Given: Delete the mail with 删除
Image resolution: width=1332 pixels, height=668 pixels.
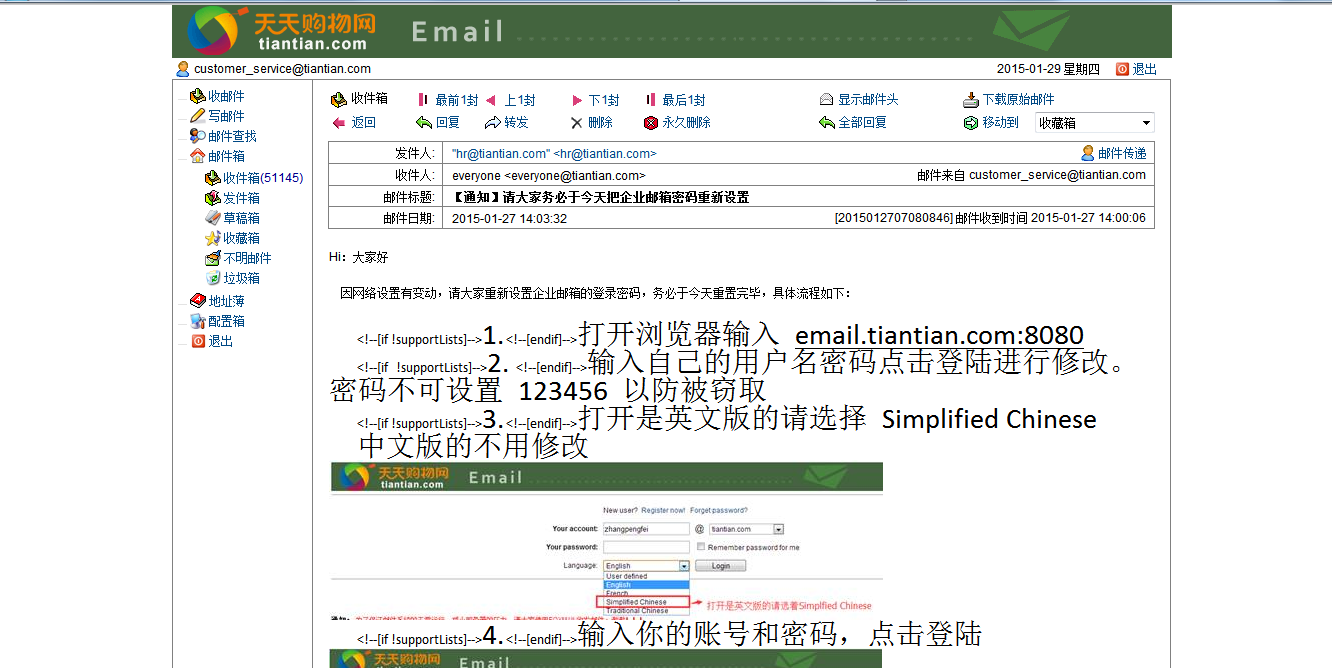Looking at the screenshot, I should pyautogui.click(x=600, y=122).
